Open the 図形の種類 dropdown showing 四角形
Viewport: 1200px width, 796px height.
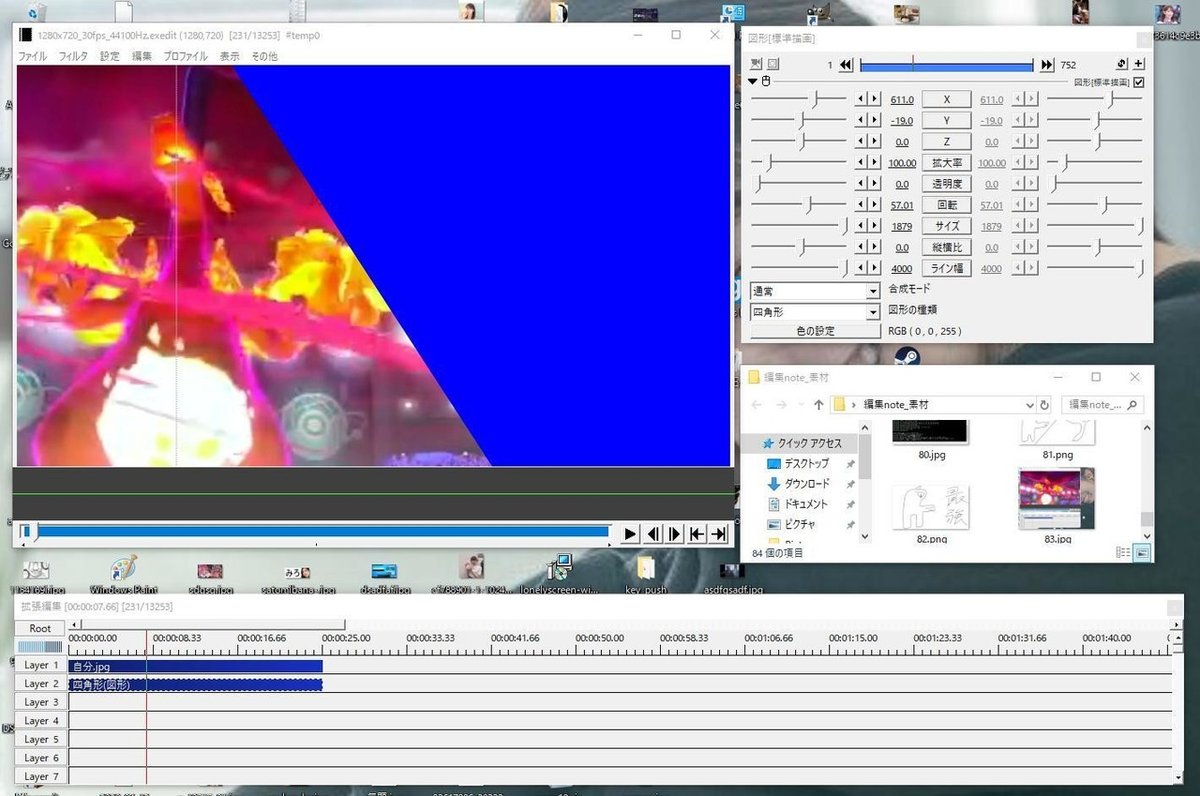tap(815, 312)
